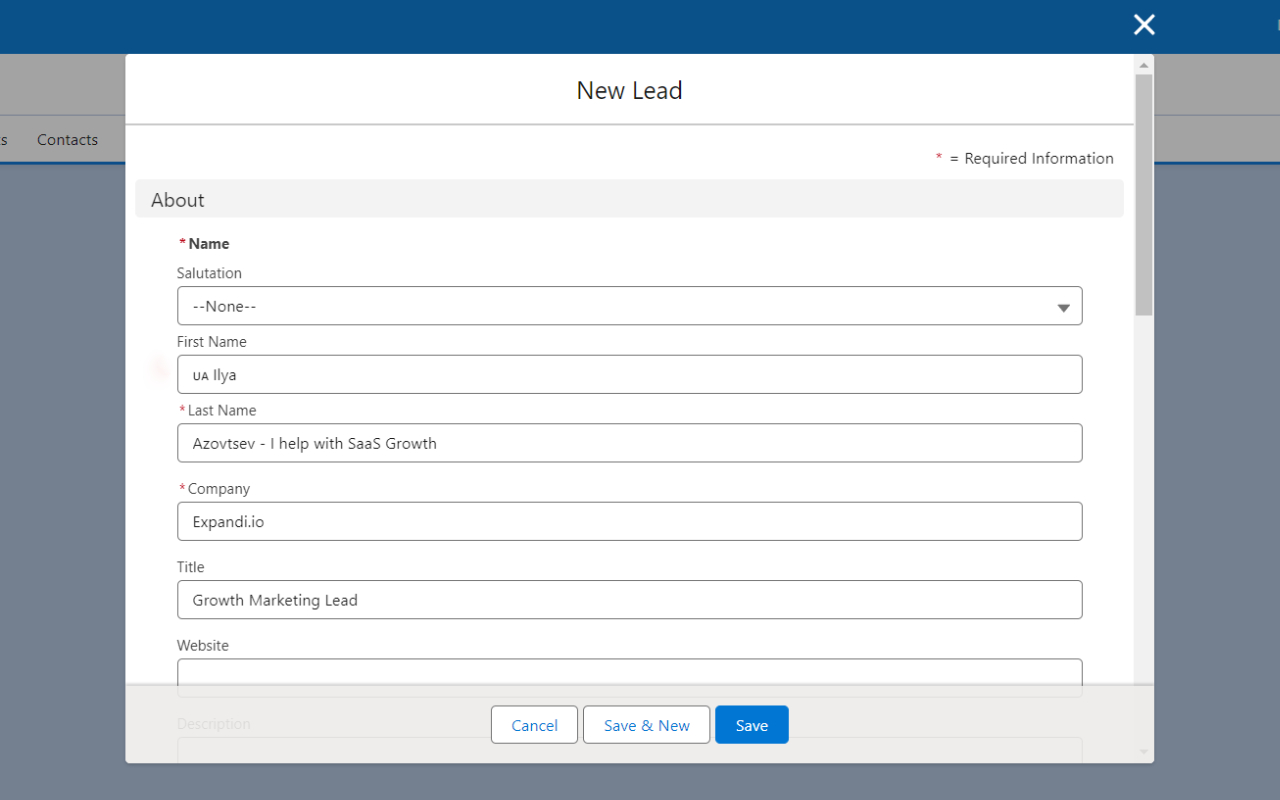Image resolution: width=1280 pixels, height=800 pixels.
Task: Save the new lead
Action: point(751,724)
